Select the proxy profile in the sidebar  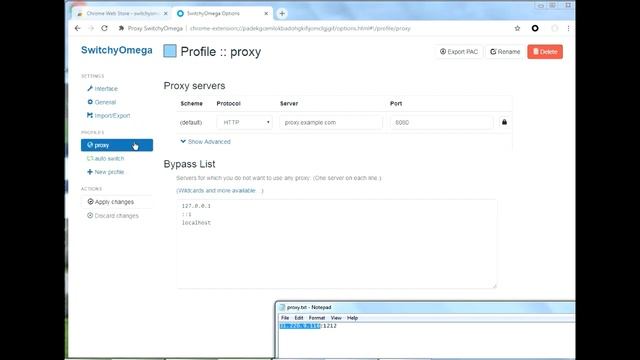(x=117, y=145)
